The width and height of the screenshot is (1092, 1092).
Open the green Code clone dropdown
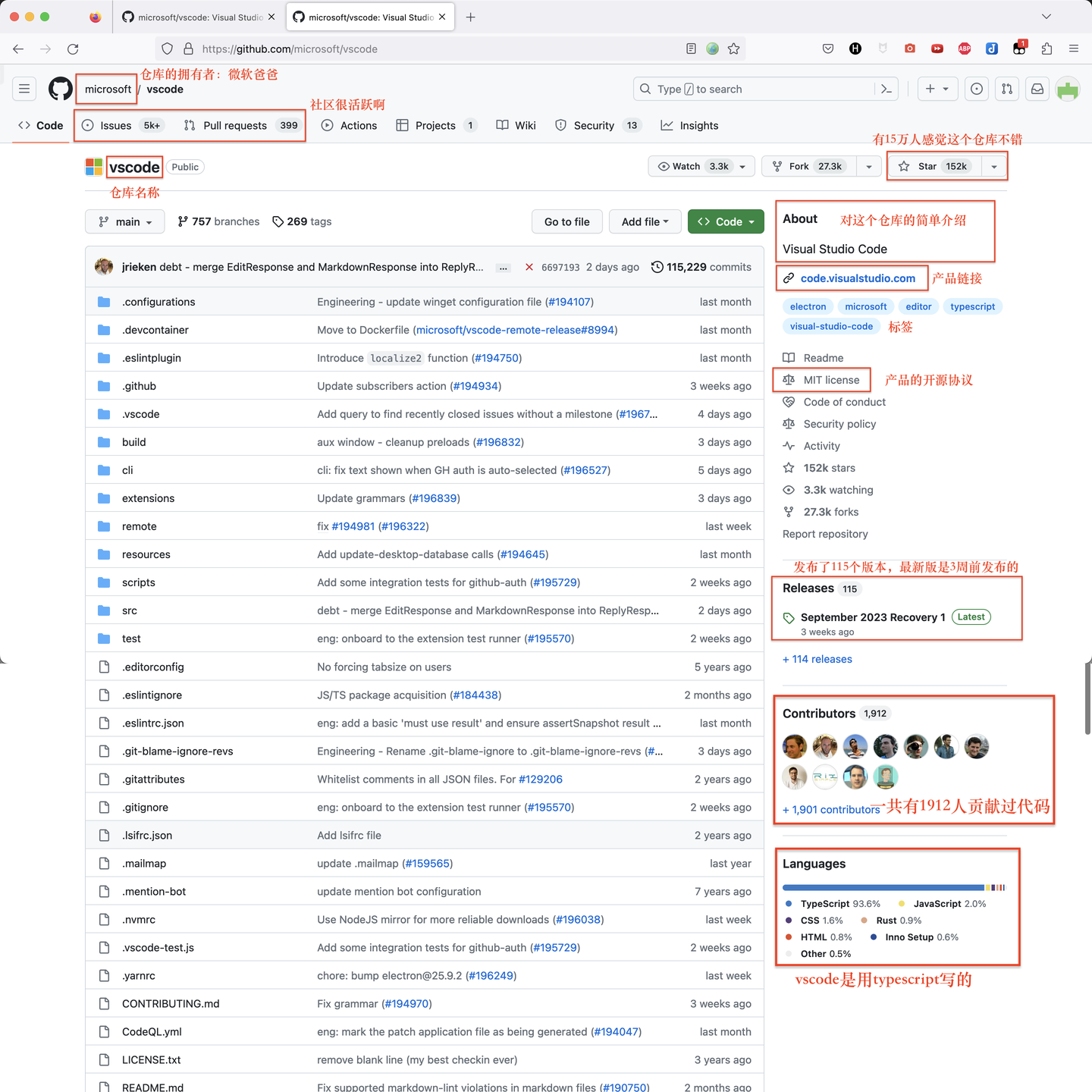(726, 221)
